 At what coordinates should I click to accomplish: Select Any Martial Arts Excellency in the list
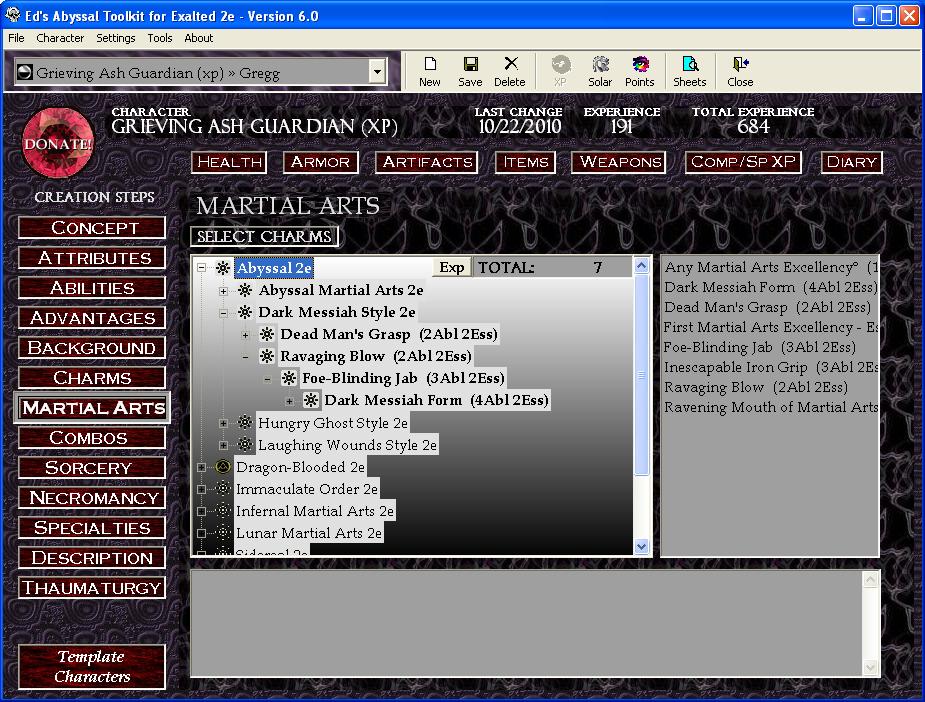coord(770,267)
